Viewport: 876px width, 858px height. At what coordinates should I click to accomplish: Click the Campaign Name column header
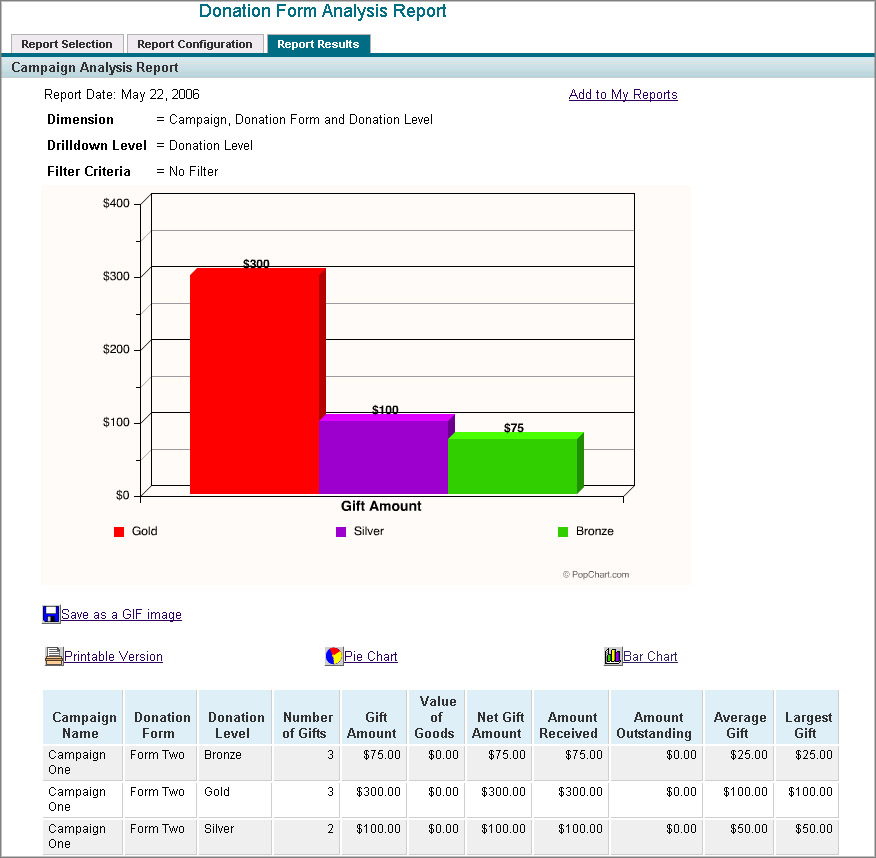point(83,716)
